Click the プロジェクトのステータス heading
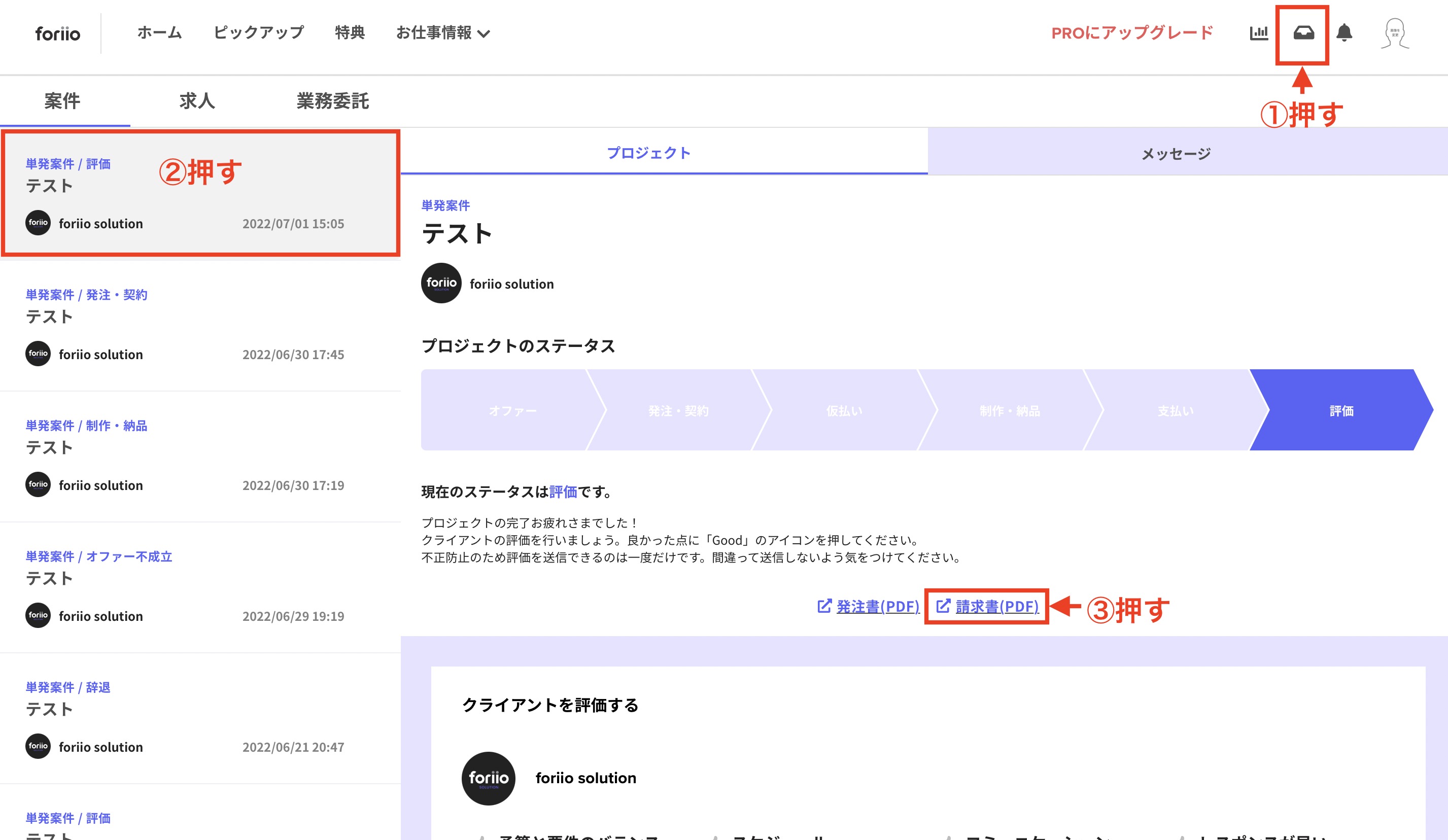This screenshot has height=840, width=1448. [x=519, y=346]
